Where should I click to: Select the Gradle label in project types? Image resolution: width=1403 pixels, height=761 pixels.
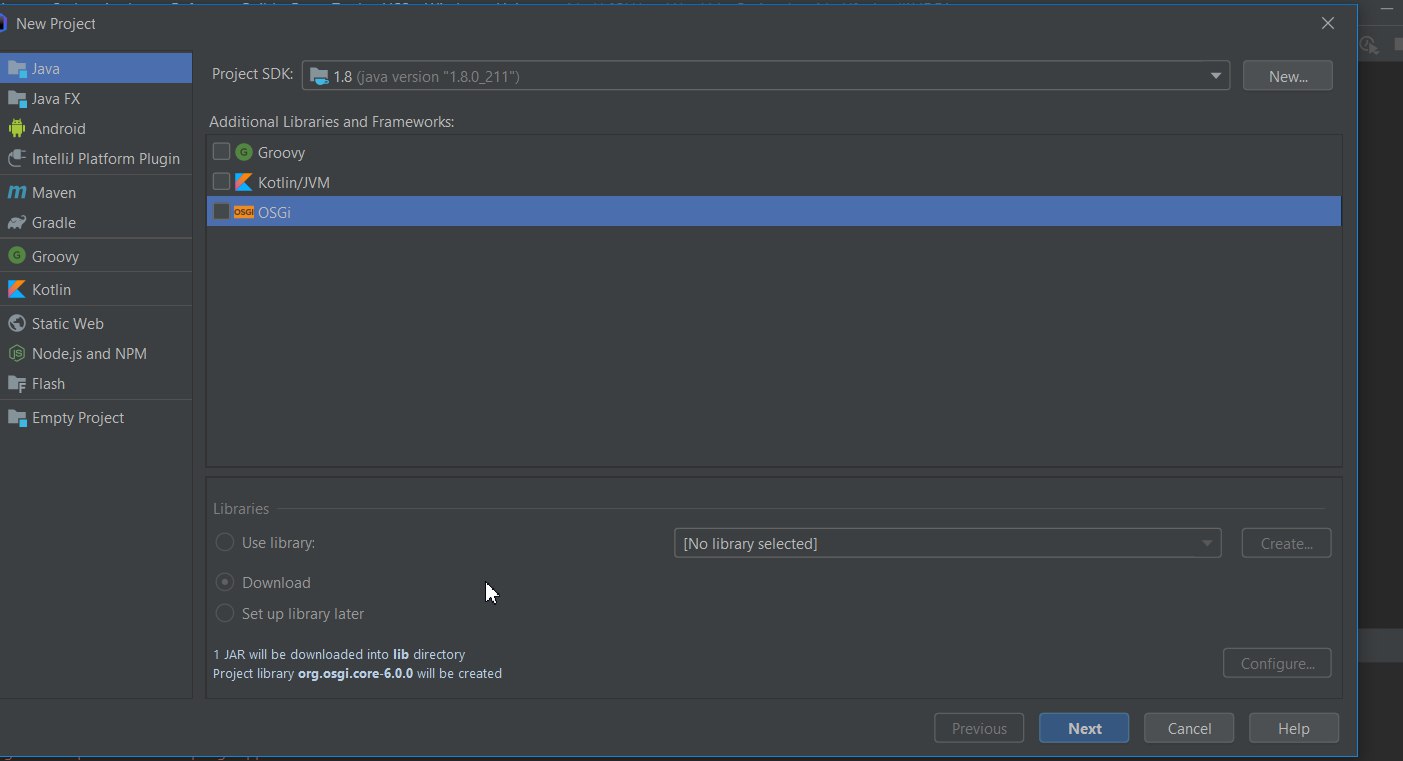click(54, 222)
